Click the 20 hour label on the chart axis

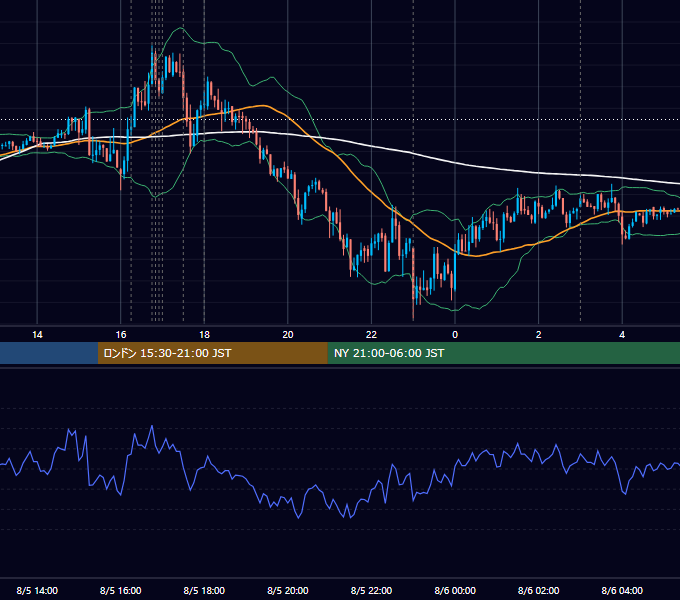[x=288, y=335]
